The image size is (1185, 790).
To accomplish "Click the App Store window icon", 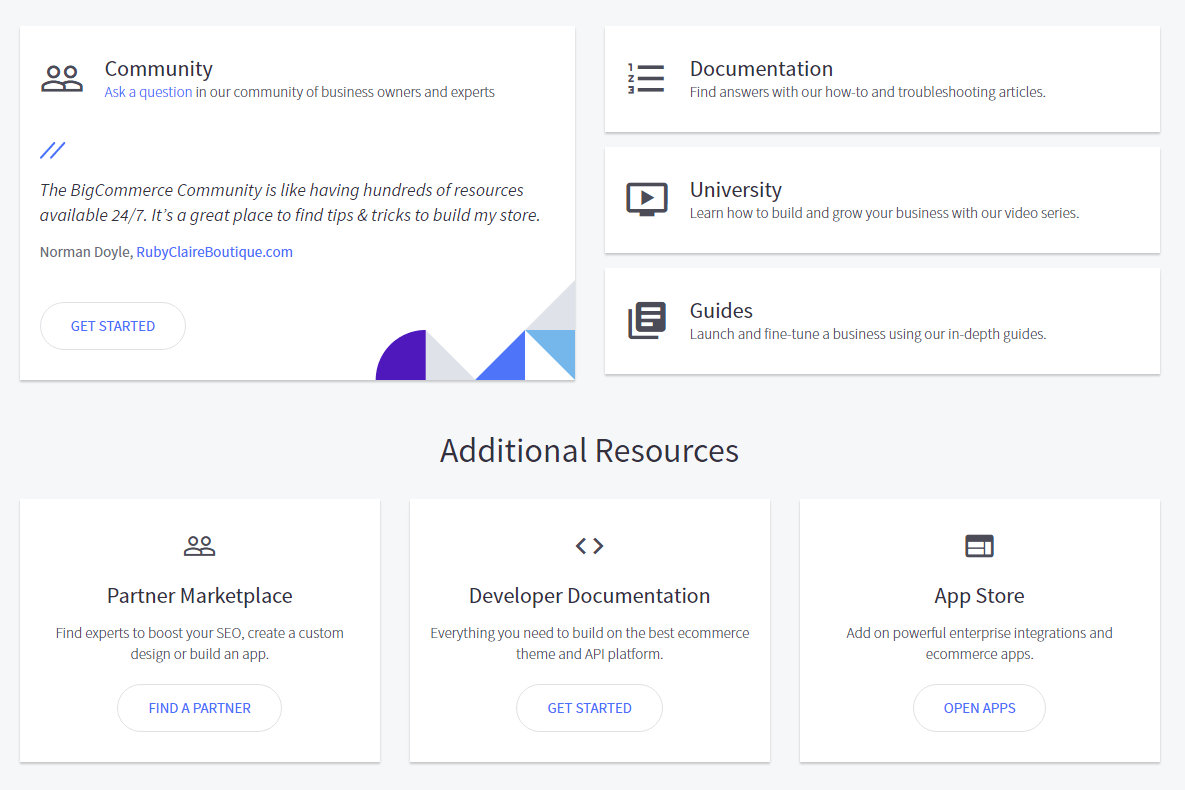I will [x=979, y=546].
